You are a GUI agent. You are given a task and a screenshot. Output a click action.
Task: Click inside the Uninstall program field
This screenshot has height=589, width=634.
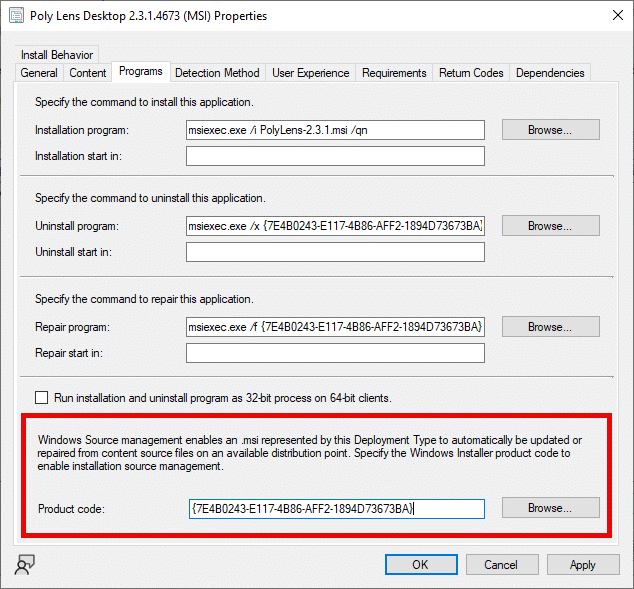point(335,226)
